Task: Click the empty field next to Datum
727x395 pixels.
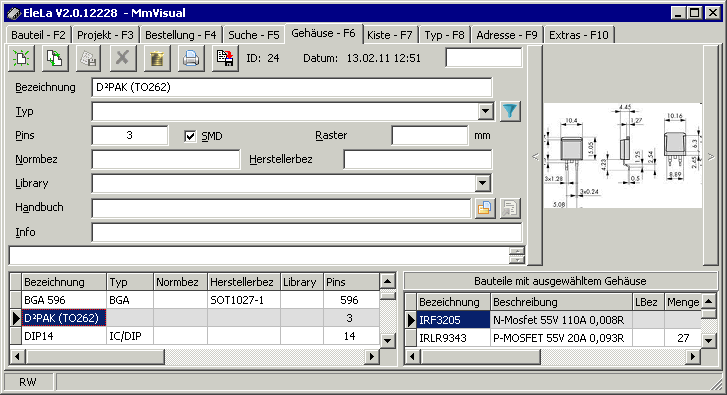Action: (484, 58)
